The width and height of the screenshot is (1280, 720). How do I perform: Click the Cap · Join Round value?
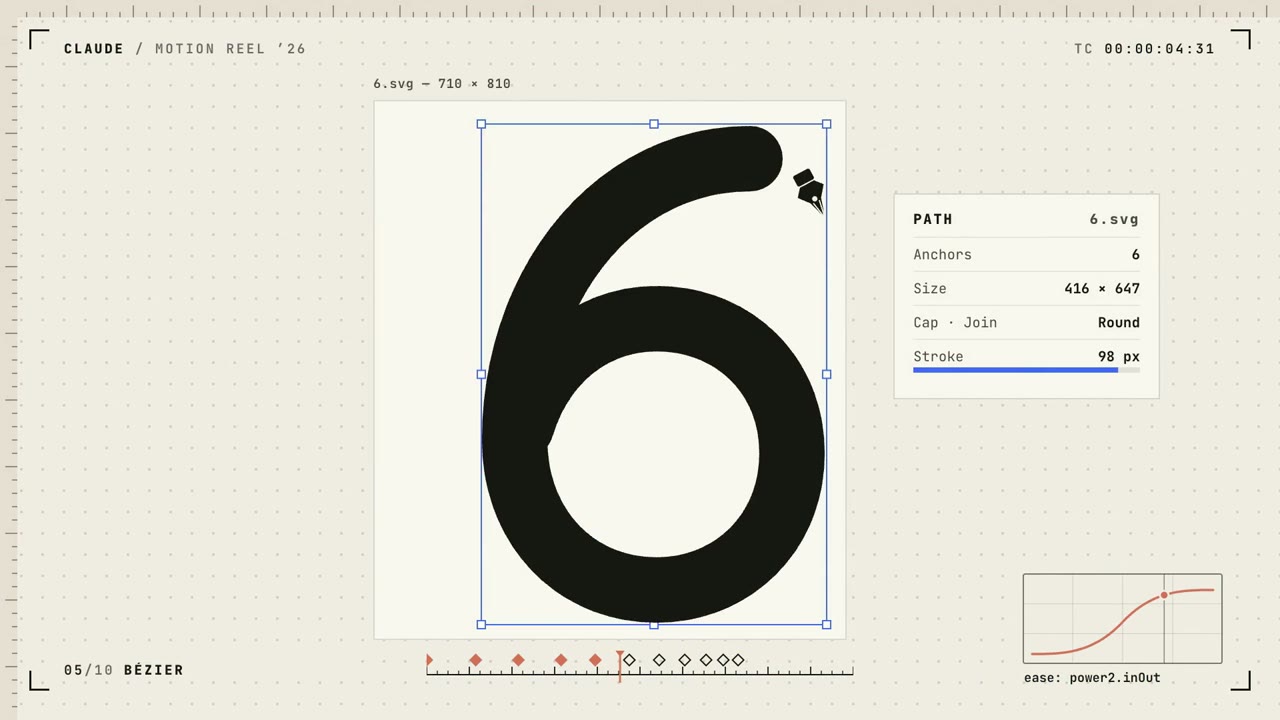pos(1118,322)
